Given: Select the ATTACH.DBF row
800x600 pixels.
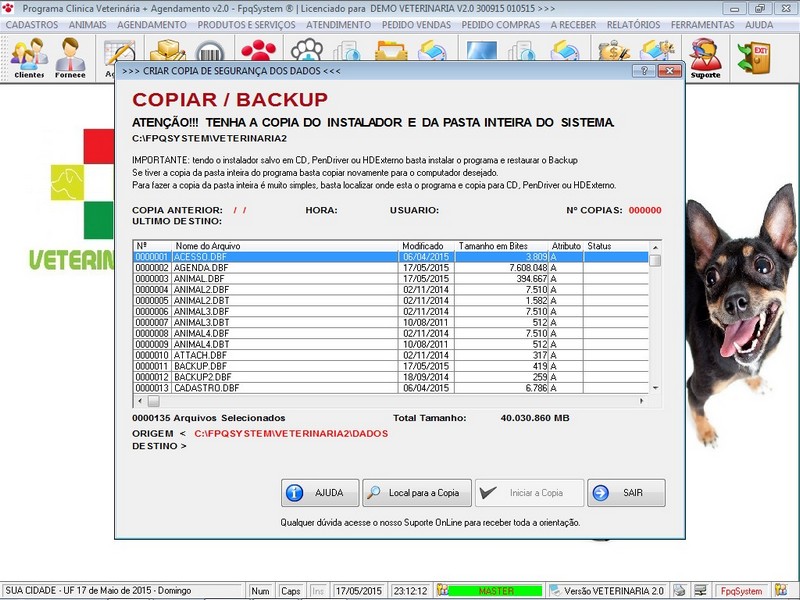Looking at the screenshot, I should click(x=391, y=356).
